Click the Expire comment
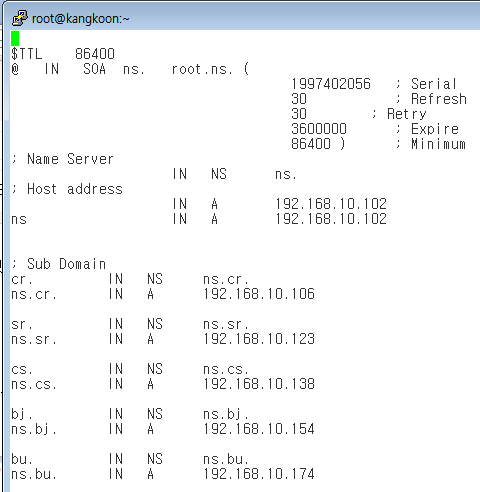 [435, 129]
